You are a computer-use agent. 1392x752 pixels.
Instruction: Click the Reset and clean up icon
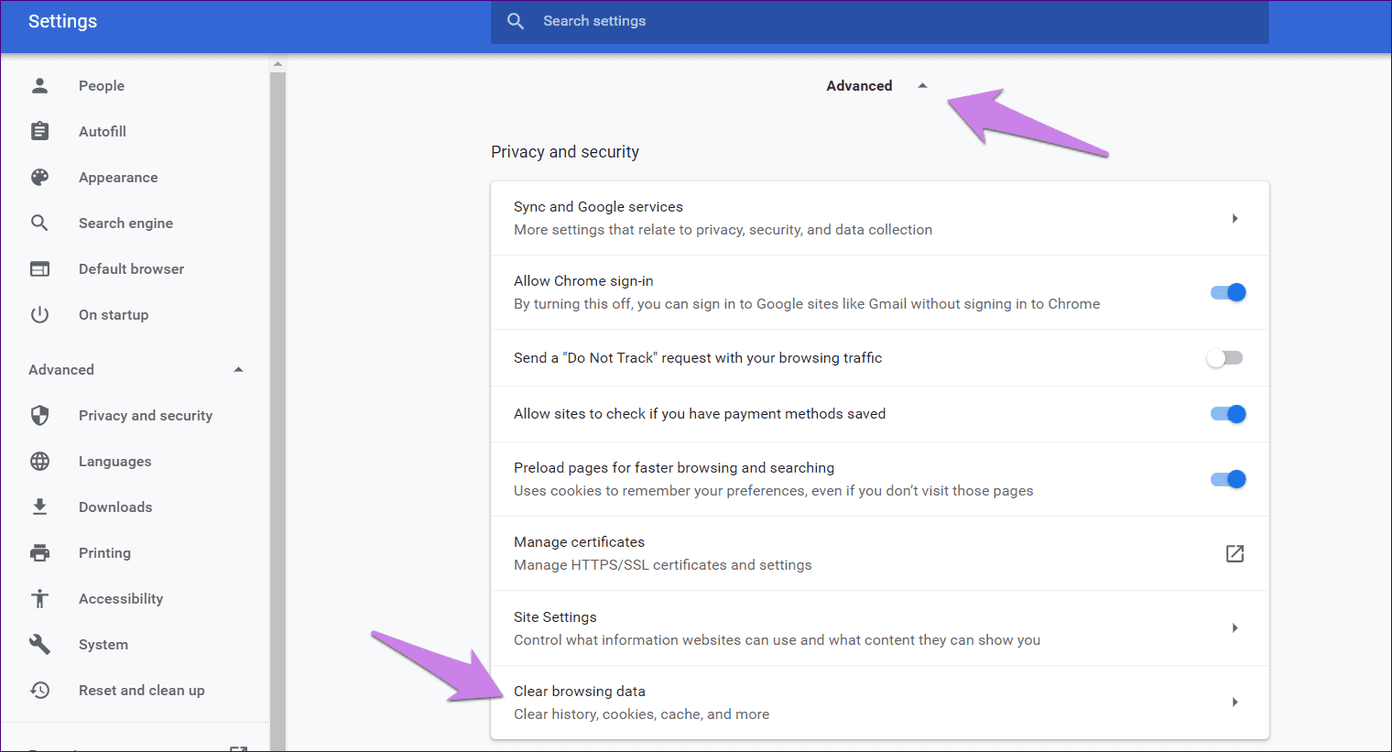coord(40,690)
